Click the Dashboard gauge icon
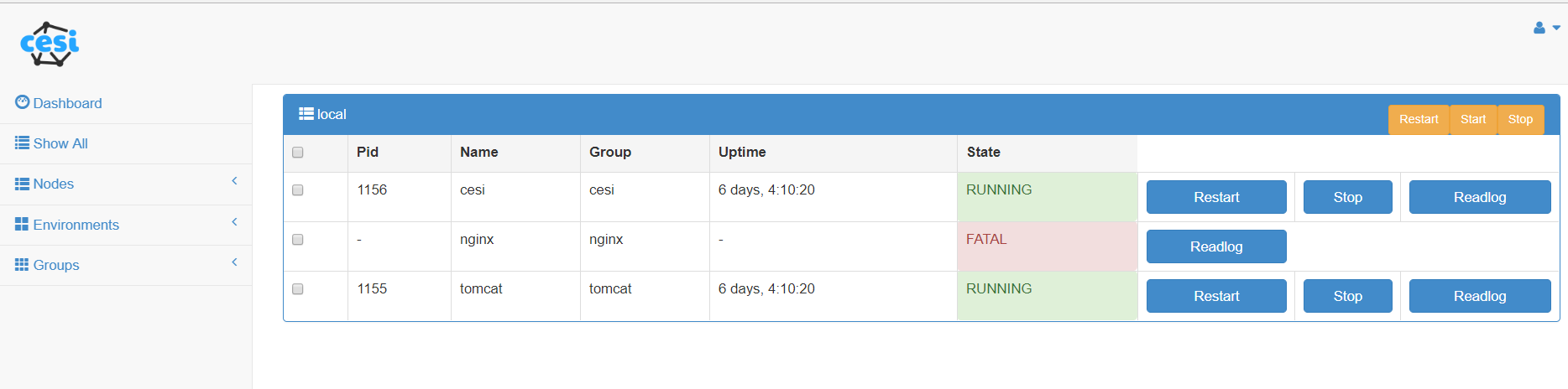Image resolution: width=1568 pixels, height=389 pixels. coord(23,102)
